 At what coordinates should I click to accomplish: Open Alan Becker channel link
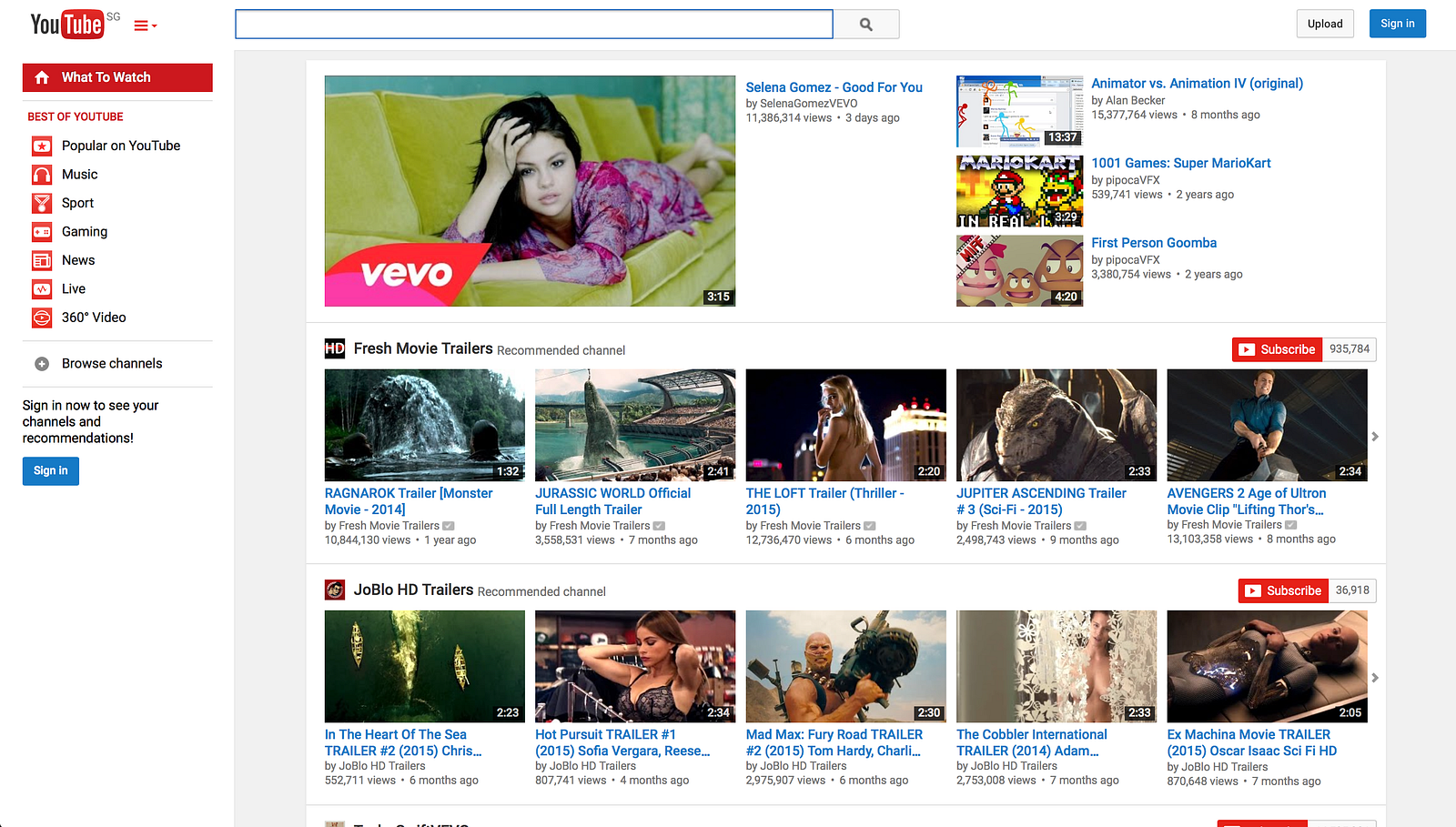click(x=1136, y=101)
